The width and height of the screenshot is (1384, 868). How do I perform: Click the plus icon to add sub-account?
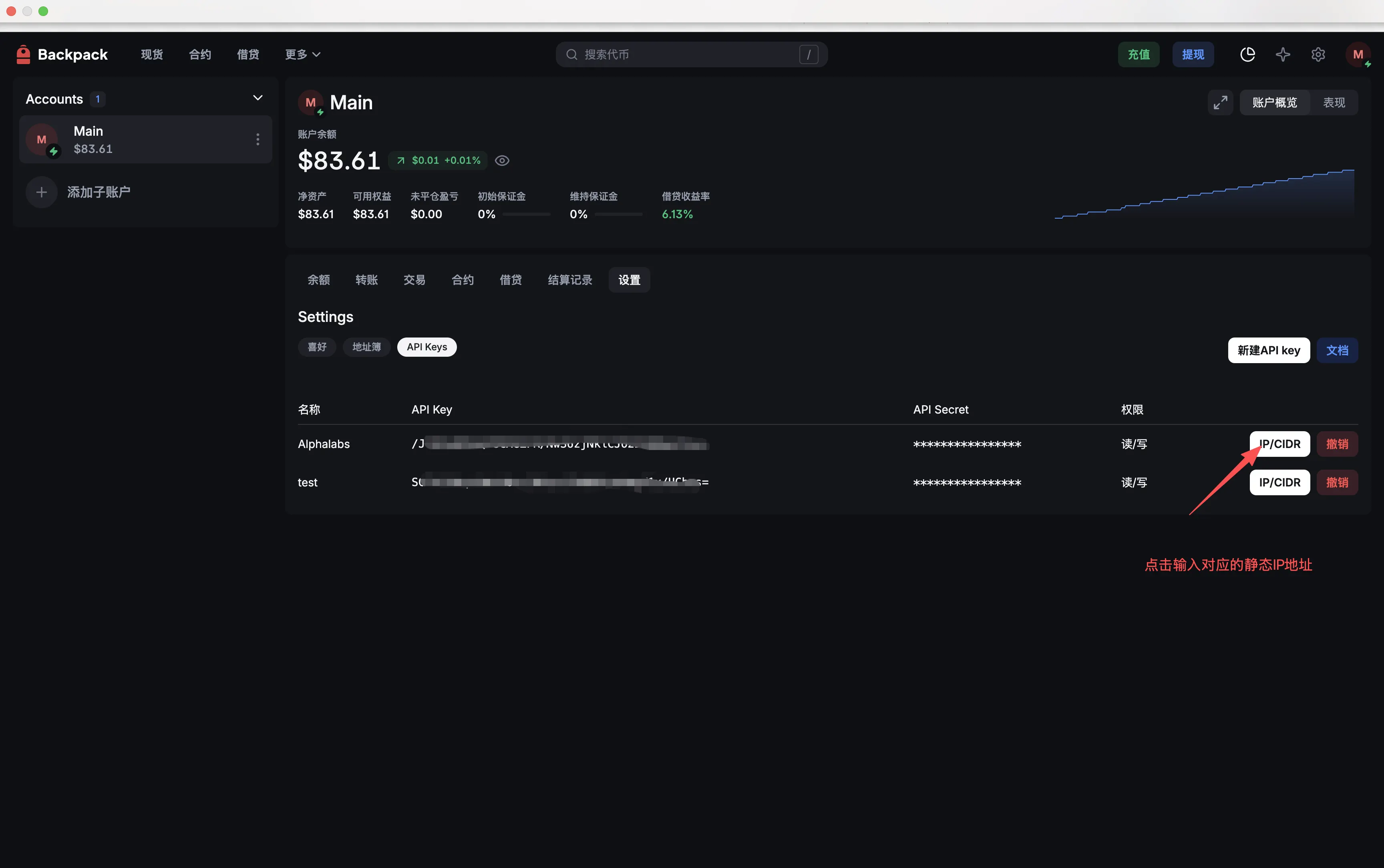pos(41,192)
